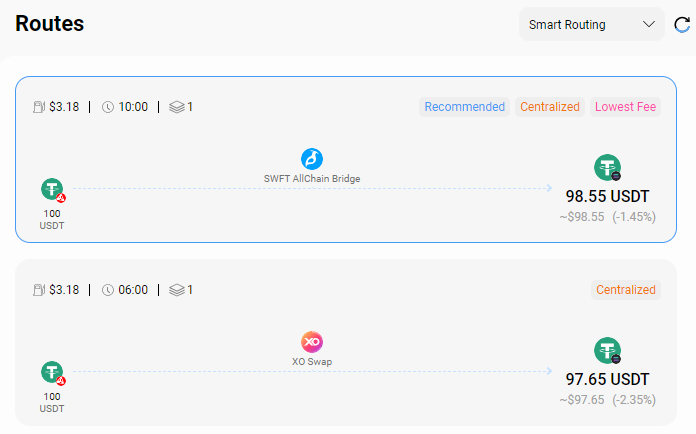Click the refresh routes icon

click(x=682, y=24)
